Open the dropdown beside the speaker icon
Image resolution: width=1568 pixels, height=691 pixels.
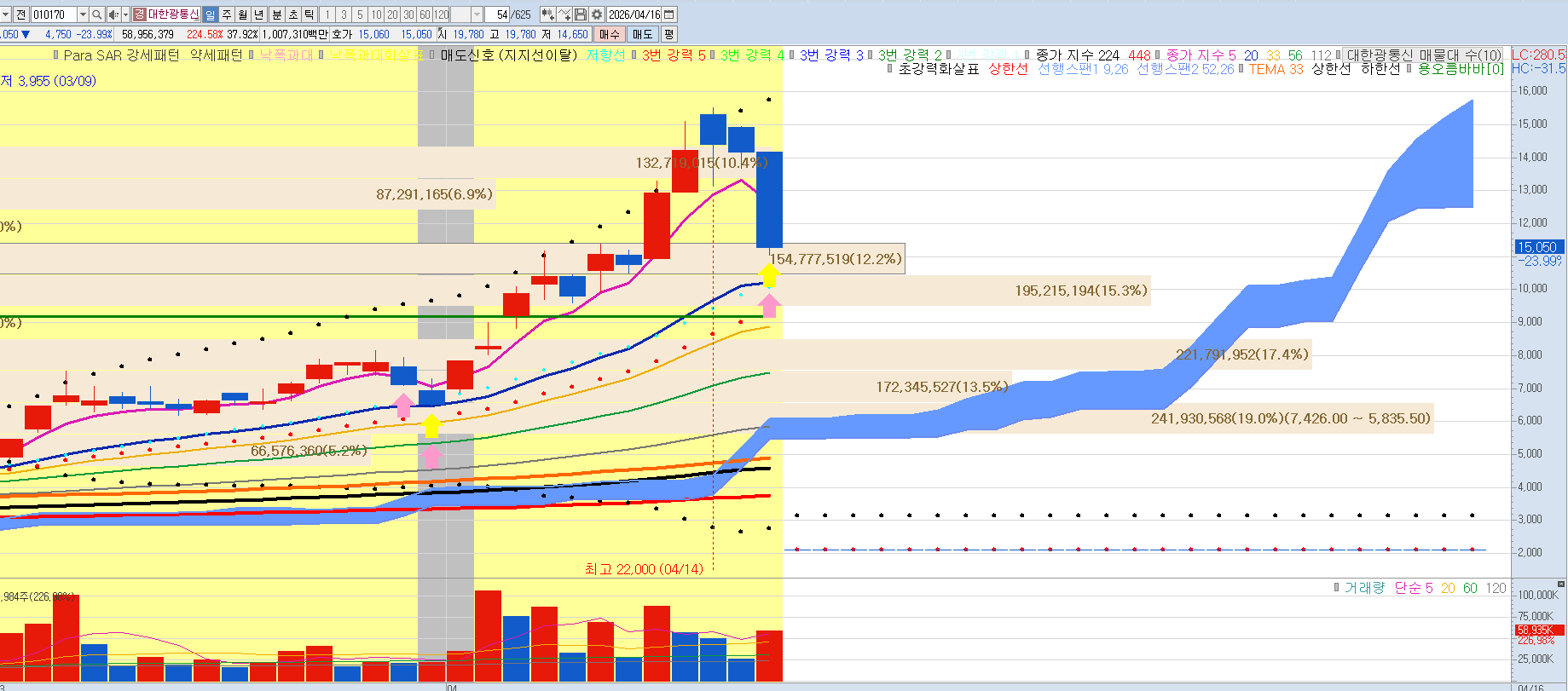[125, 14]
